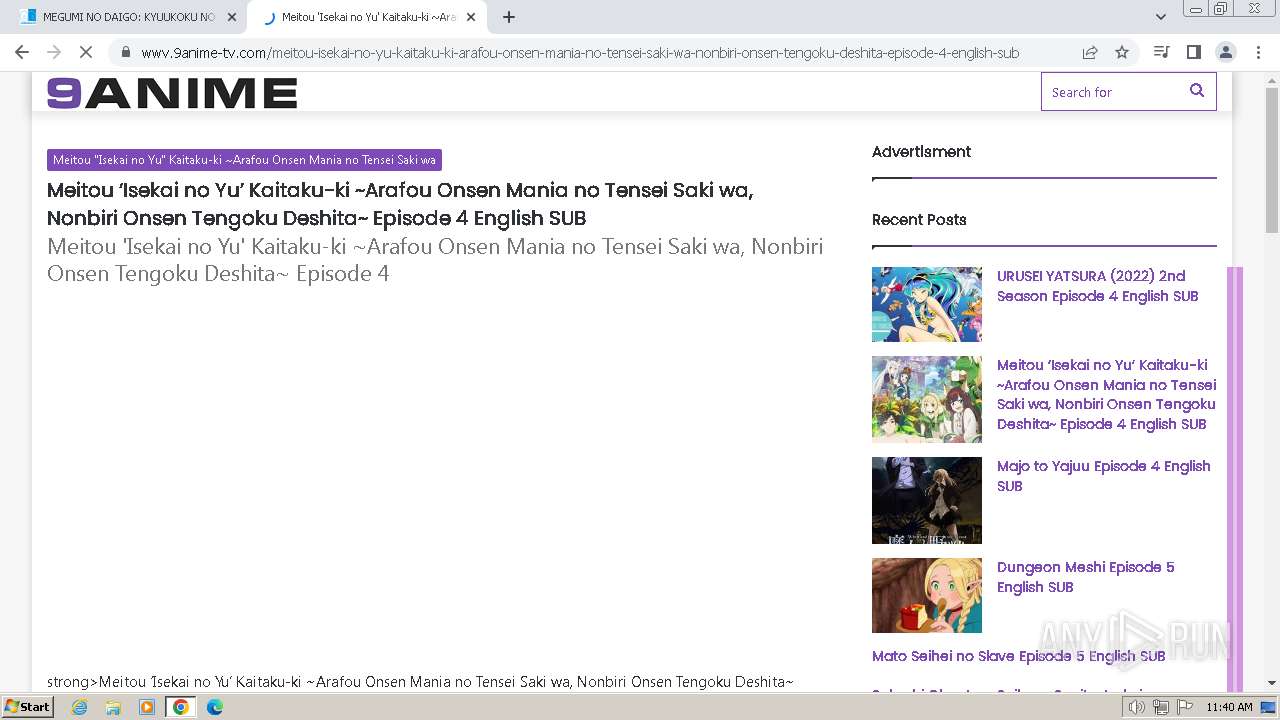Open Urusei Yatsura 2nd Season Episode 4 link
This screenshot has height=720, width=1280.
[x=1097, y=286]
